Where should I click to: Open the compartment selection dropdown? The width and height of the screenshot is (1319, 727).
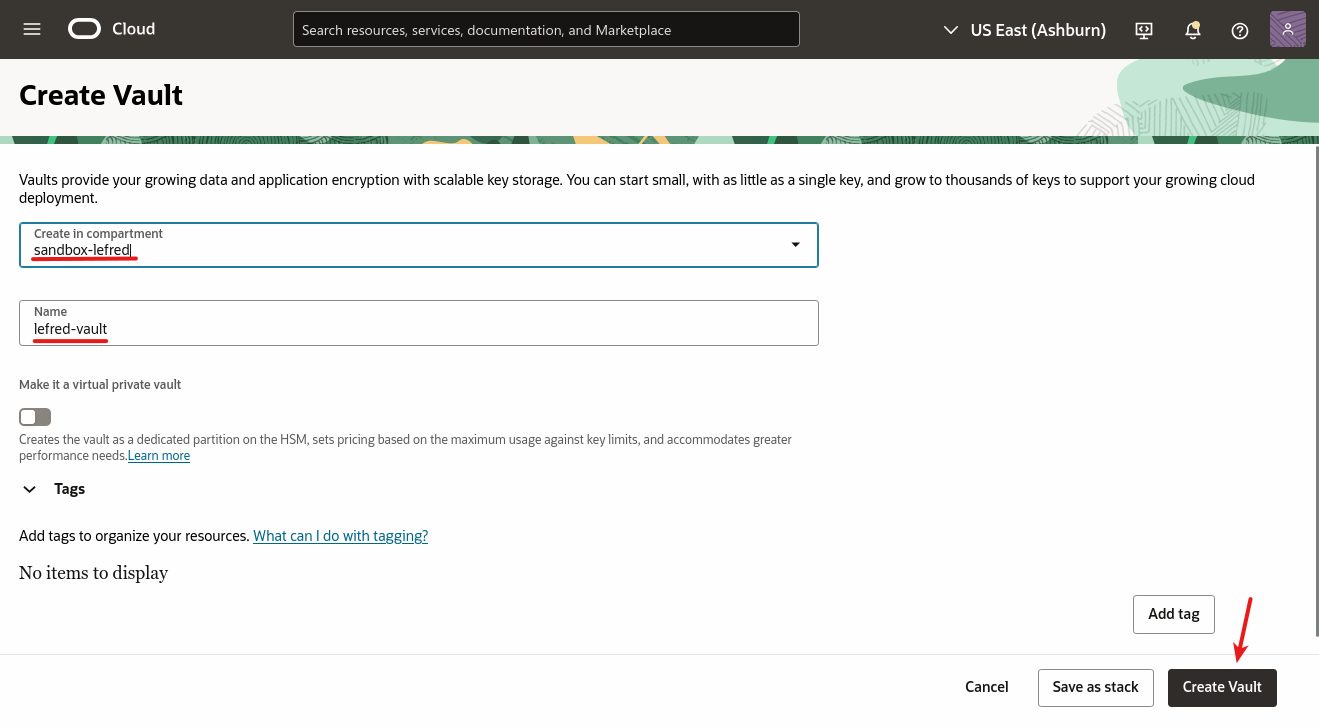(x=795, y=244)
